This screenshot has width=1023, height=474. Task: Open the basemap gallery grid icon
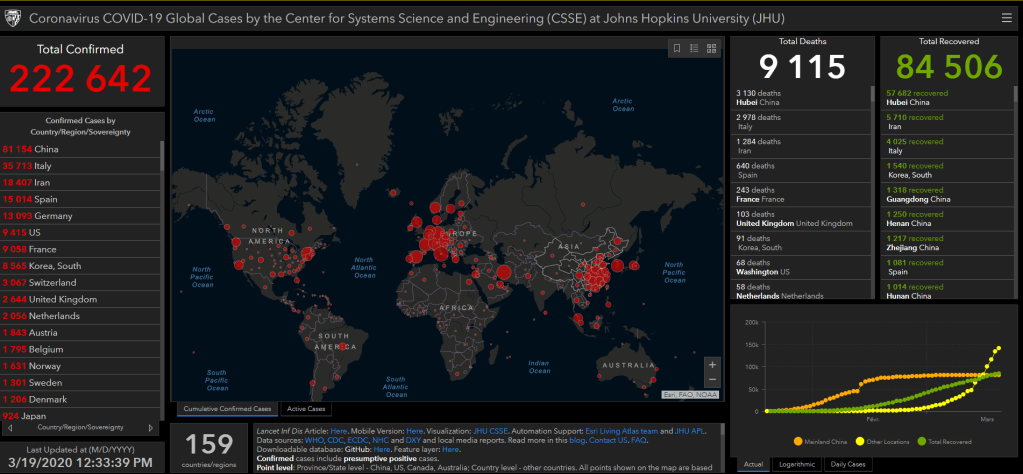711,48
